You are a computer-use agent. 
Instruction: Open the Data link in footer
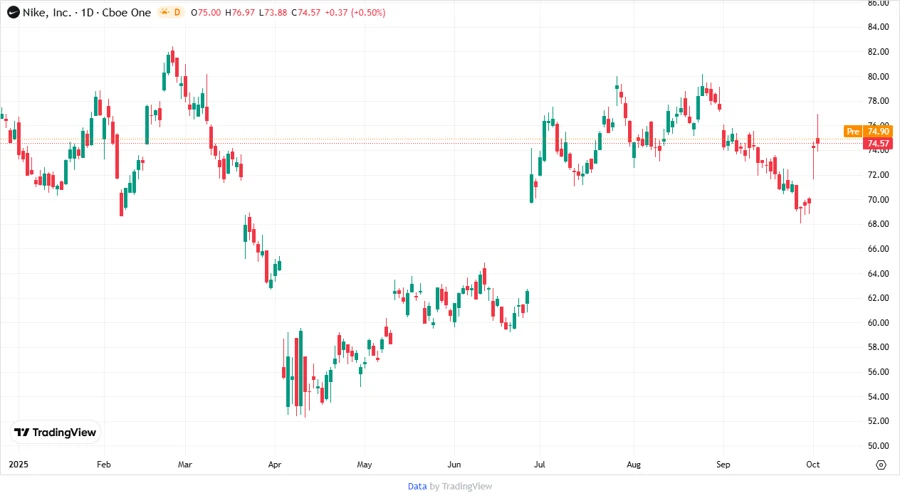[x=417, y=486]
